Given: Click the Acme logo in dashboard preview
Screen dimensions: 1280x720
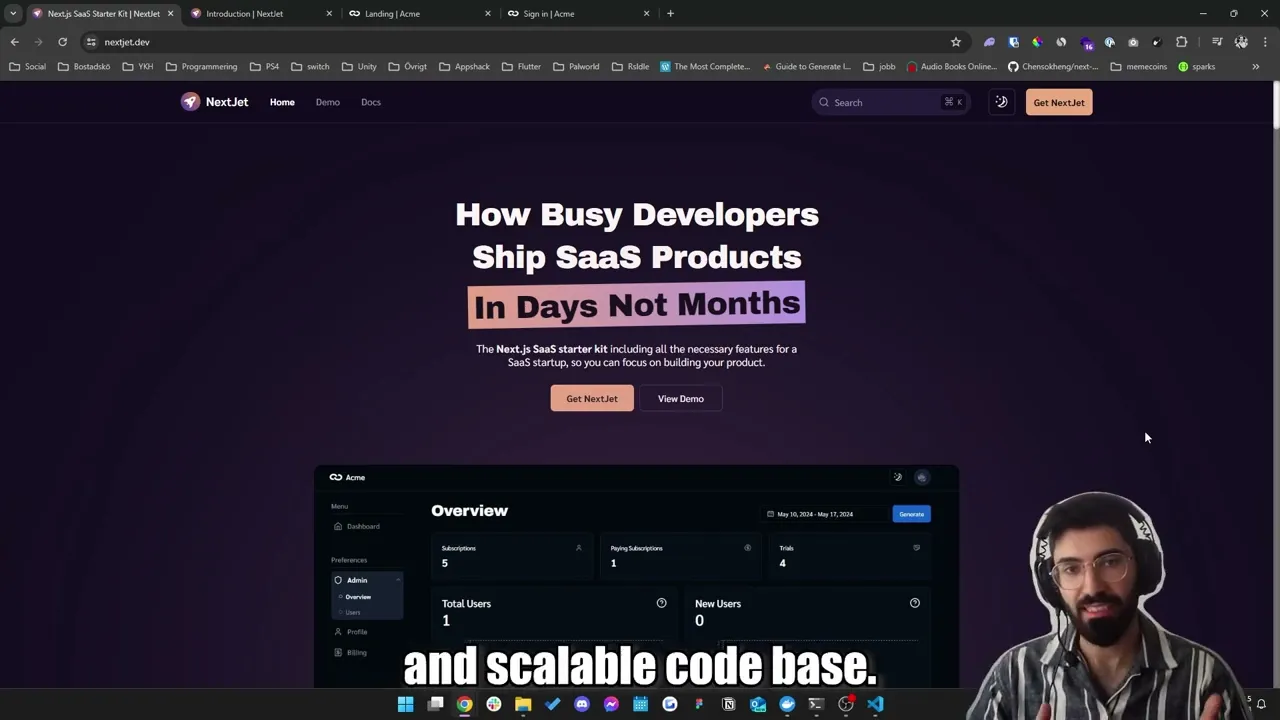Looking at the screenshot, I should tap(347, 477).
